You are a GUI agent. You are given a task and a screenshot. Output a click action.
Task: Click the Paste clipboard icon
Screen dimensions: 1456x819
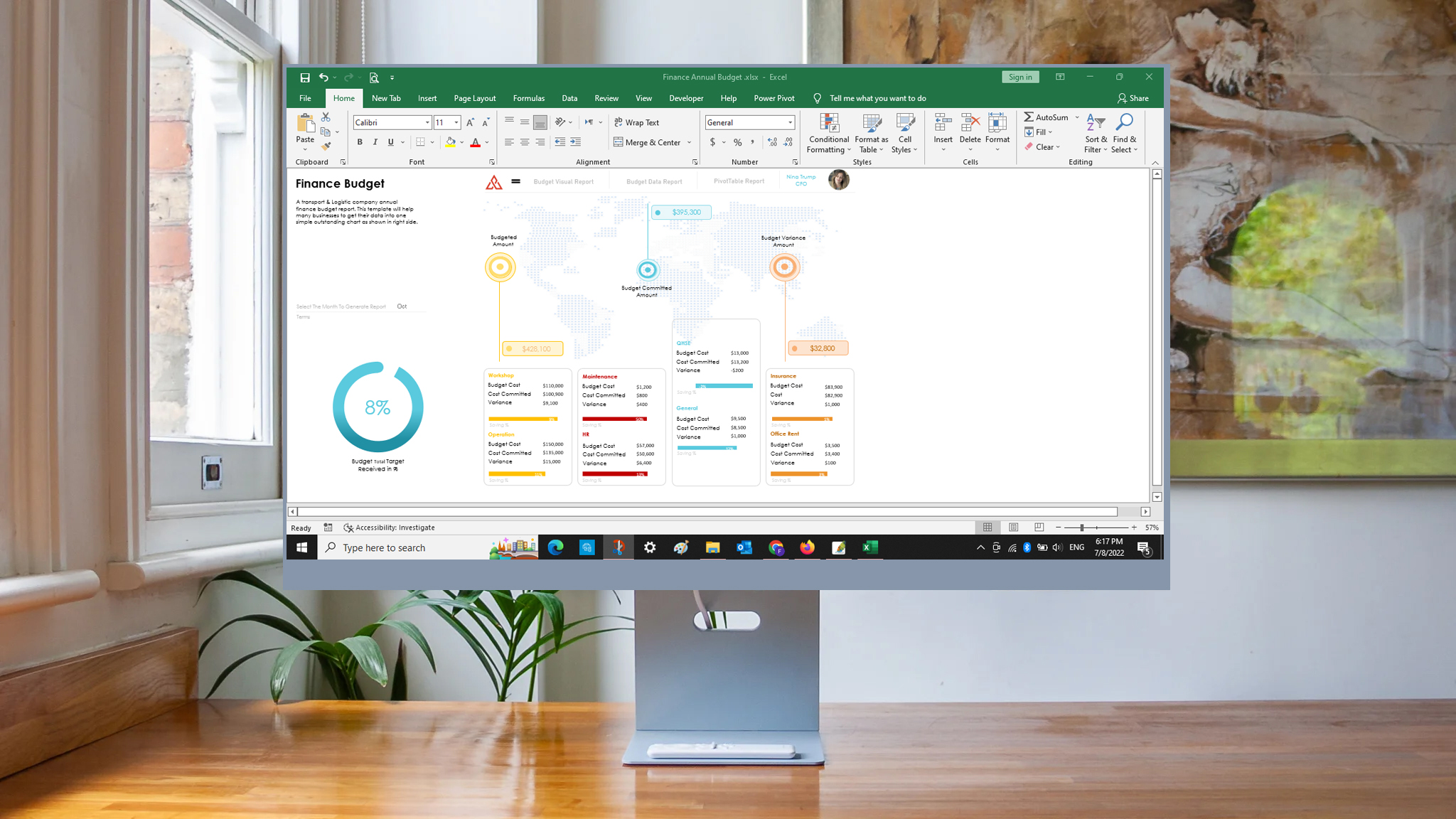[x=306, y=124]
